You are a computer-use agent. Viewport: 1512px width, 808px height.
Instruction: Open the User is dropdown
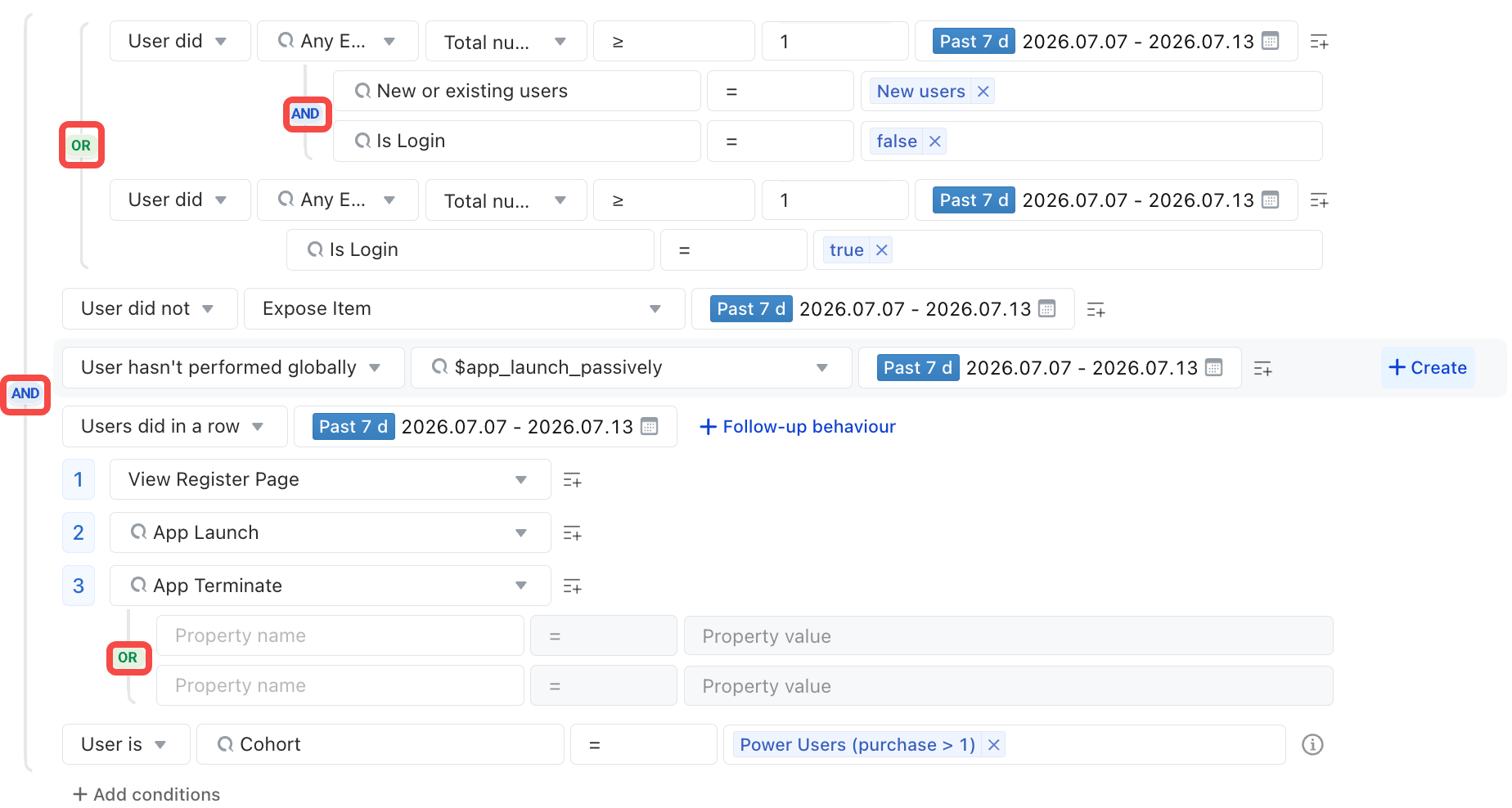coord(126,744)
